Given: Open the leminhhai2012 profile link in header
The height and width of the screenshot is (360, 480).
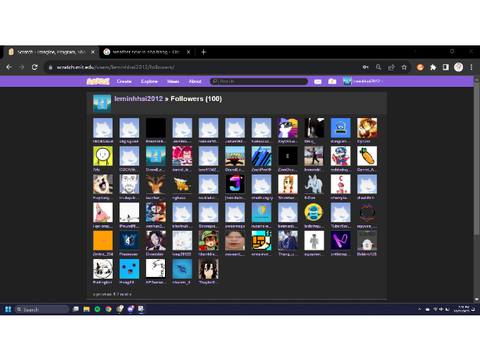Looking at the screenshot, I should point(138,99).
